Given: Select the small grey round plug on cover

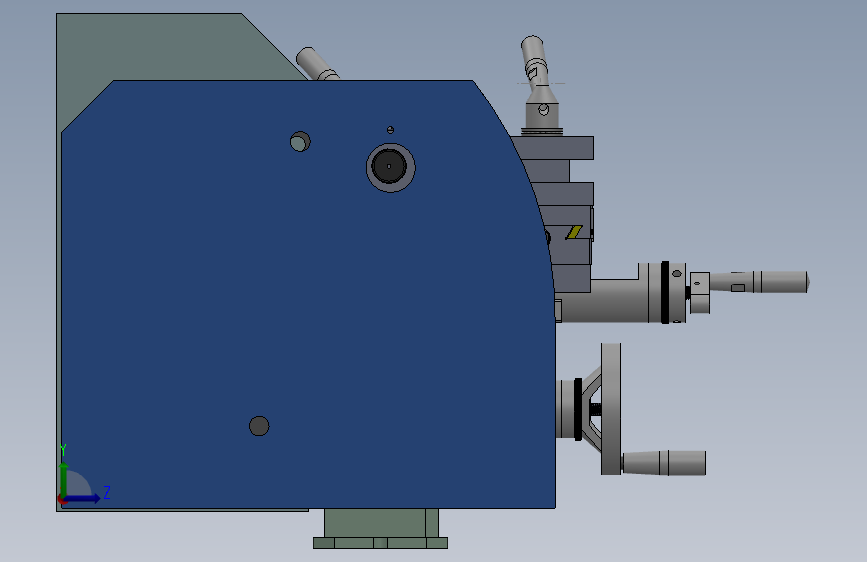Looking at the screenshot, I should click(300, 142).
